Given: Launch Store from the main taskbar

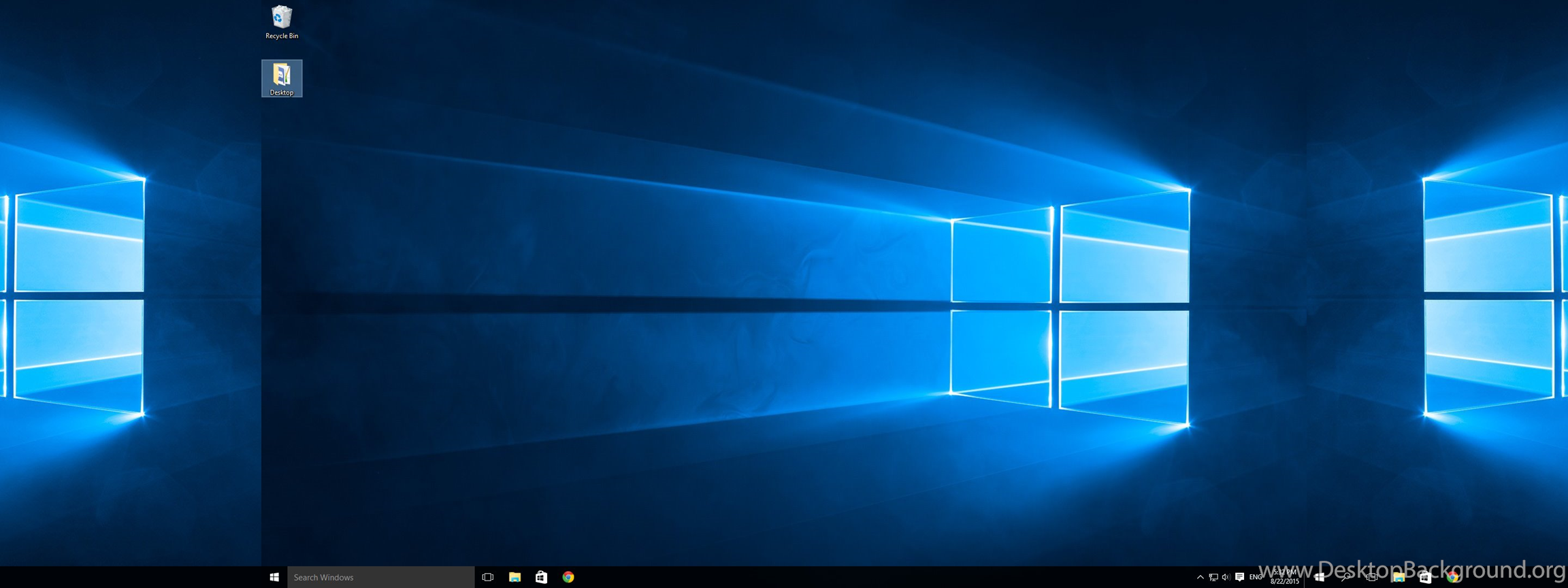Looking at the screenshot, I should coord(541,577).
